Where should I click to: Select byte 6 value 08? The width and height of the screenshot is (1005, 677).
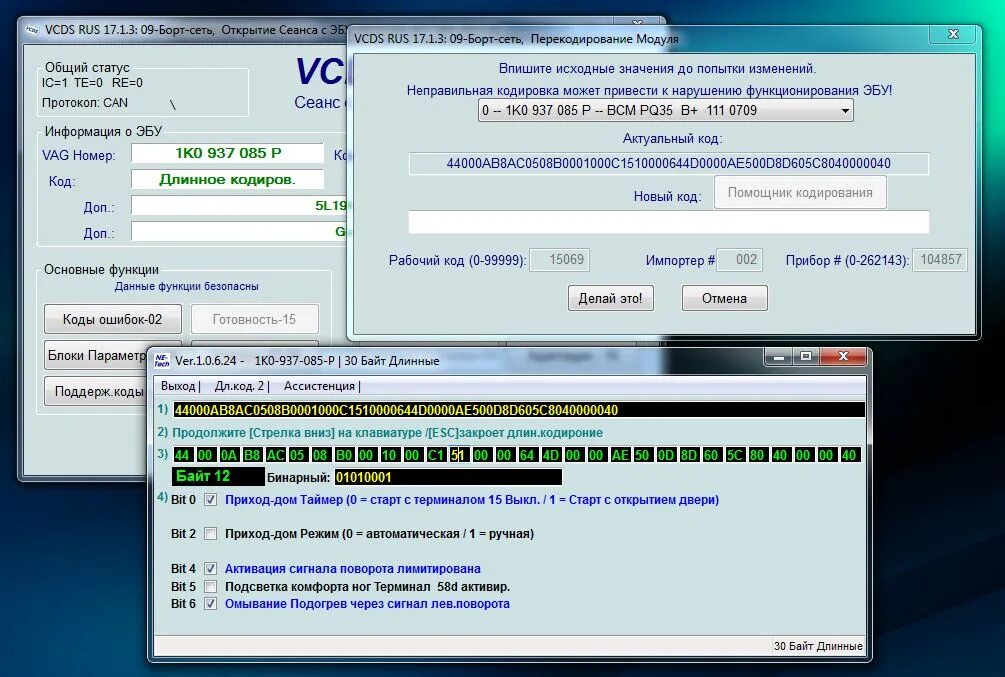pos(320,455)
